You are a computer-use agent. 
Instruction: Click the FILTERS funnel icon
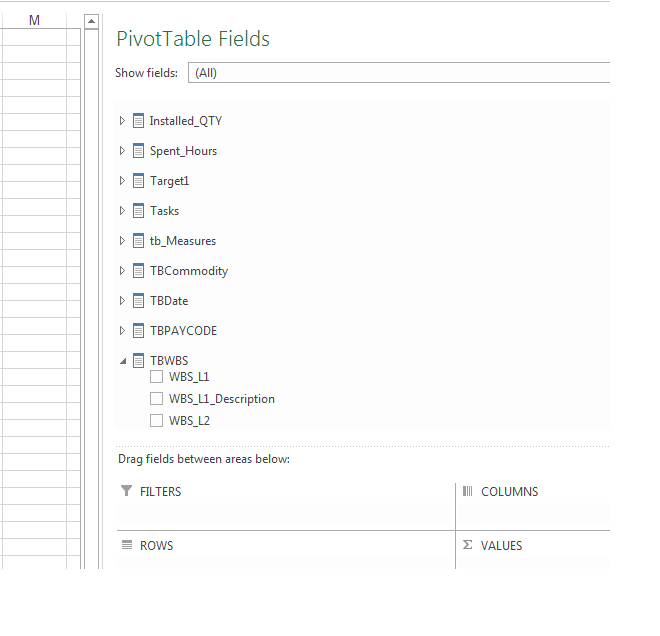coord(126,491)
